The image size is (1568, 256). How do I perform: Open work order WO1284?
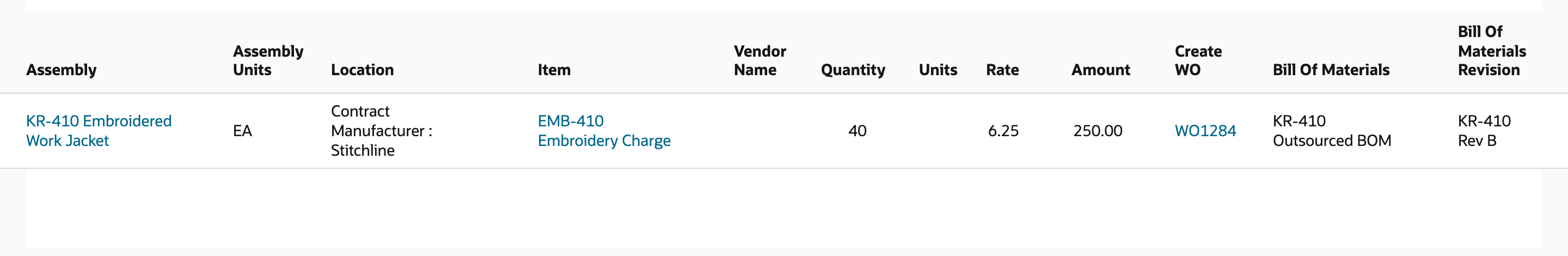(1205, 130)
